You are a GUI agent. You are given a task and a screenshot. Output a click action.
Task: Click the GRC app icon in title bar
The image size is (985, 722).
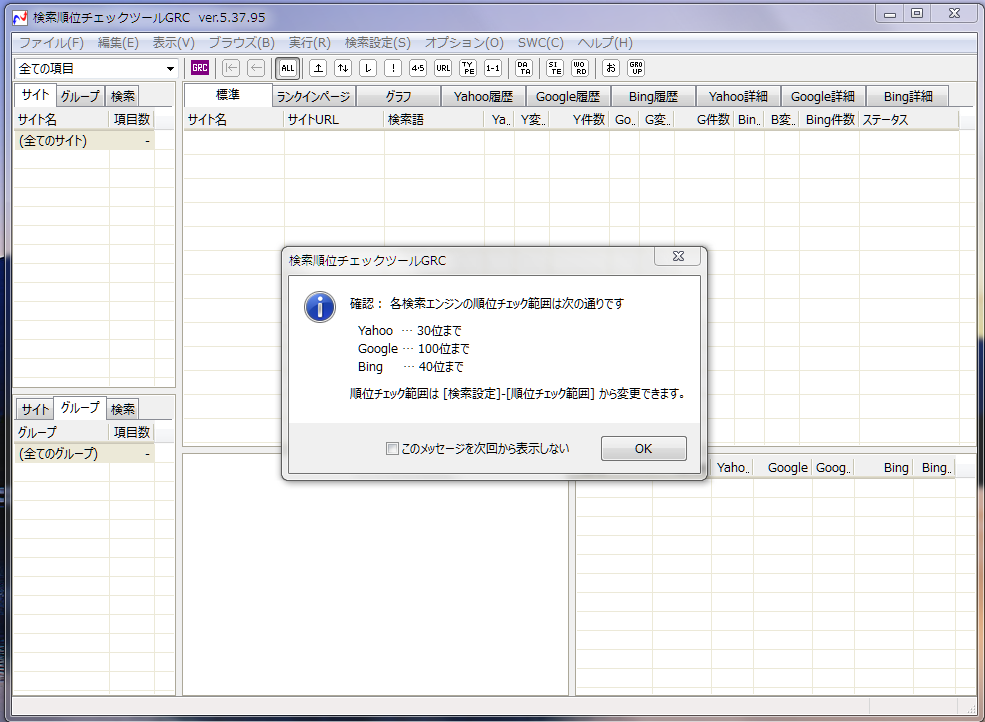[x=20, y=18]
